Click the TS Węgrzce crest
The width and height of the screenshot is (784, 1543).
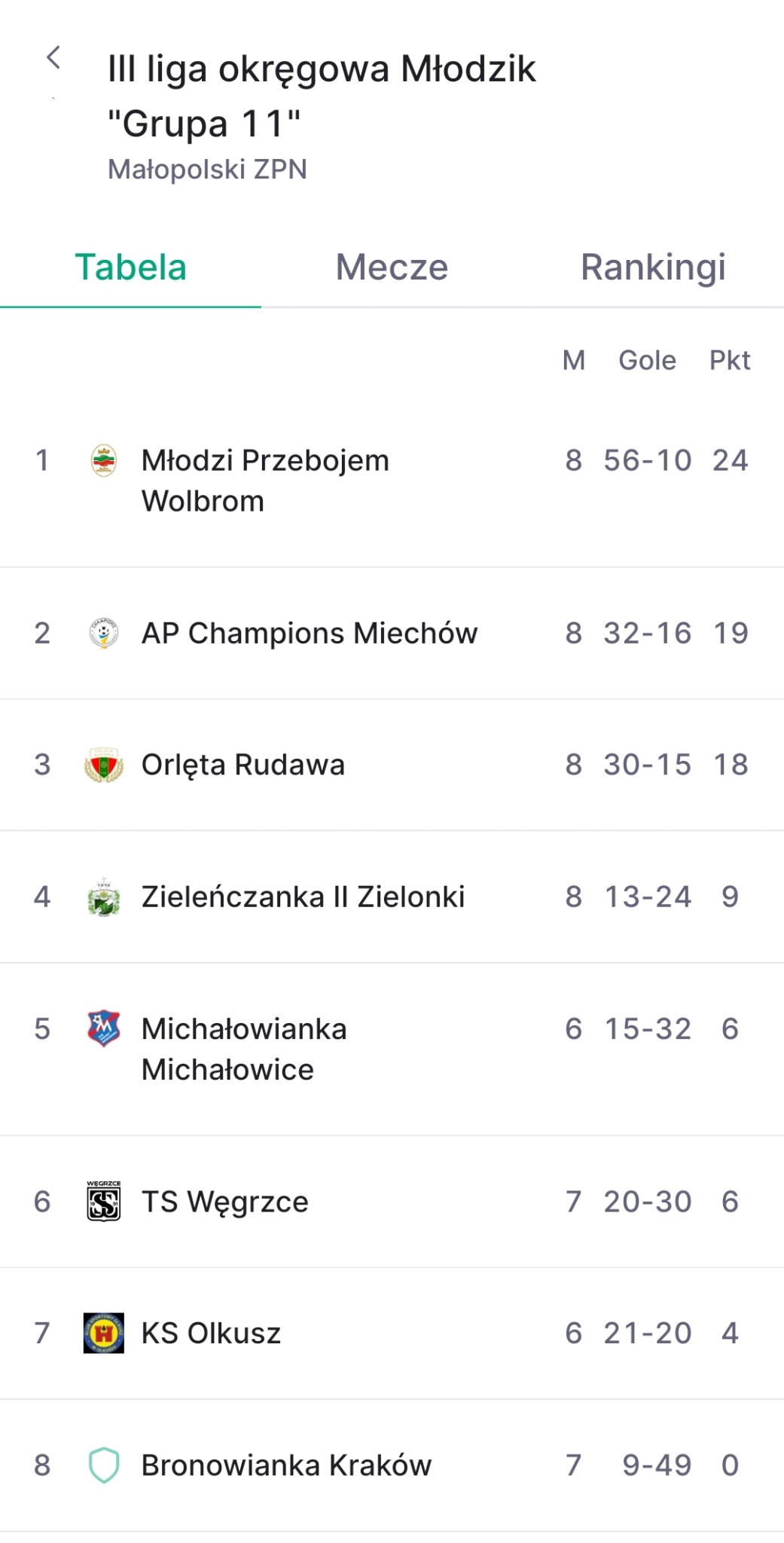tap(104, 1201)
